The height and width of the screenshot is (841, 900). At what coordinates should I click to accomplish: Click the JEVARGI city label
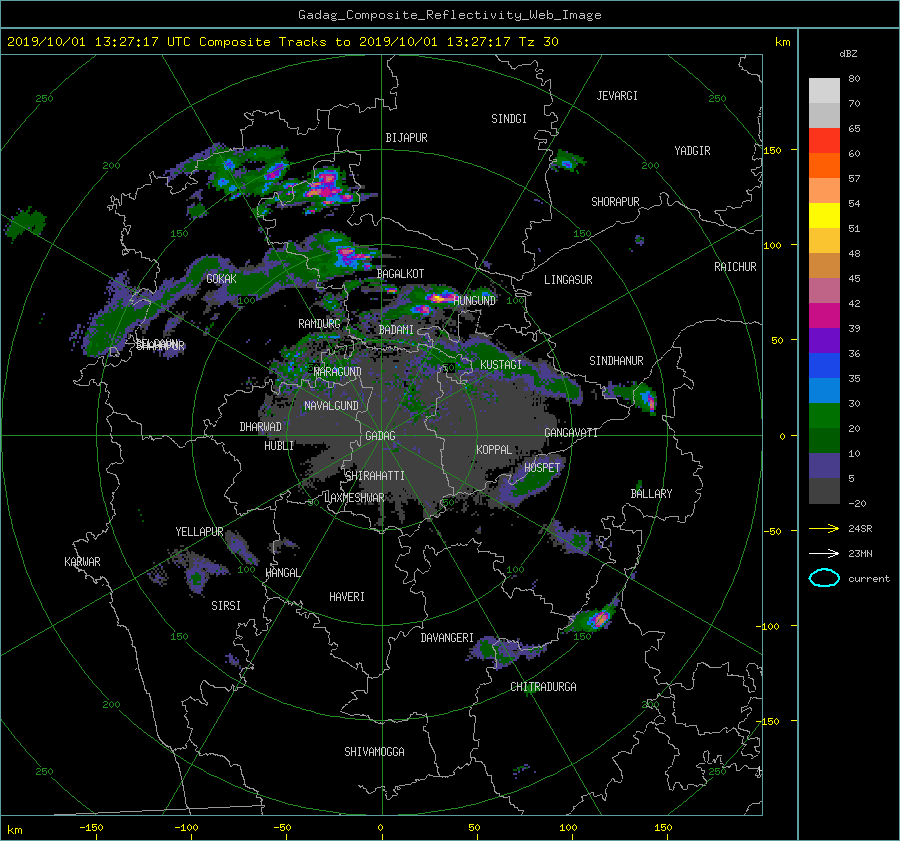click(x=617, y=96)
